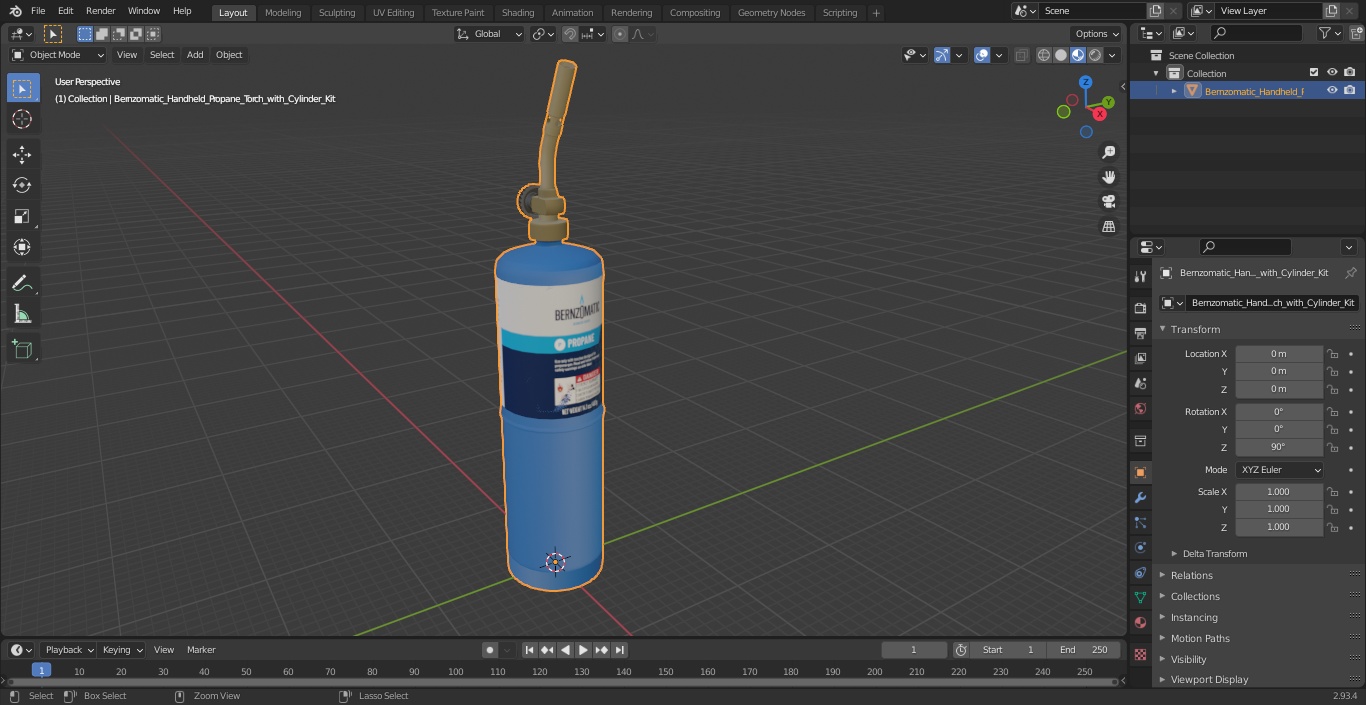Open the viewport Add menu
The width and height of the screenshot is (1366, 705).
coord(195,55)
